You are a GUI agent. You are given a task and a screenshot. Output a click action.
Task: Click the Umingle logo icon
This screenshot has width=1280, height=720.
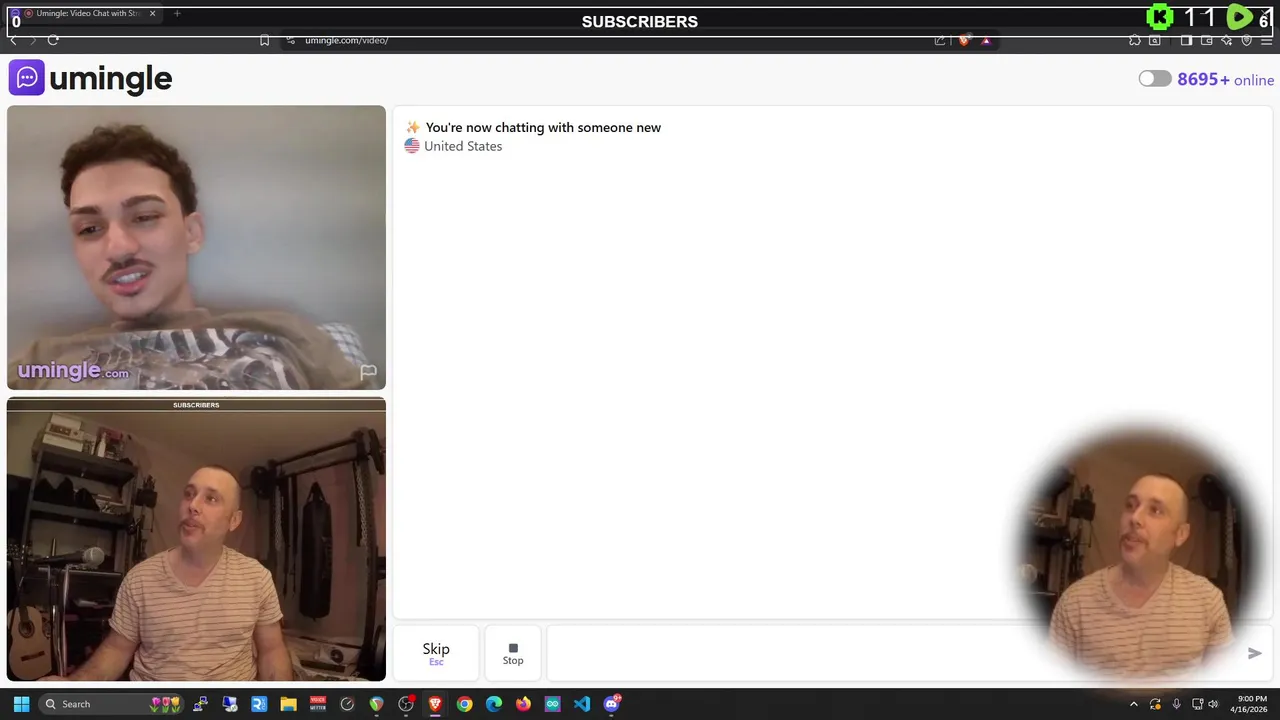point(26,78)
